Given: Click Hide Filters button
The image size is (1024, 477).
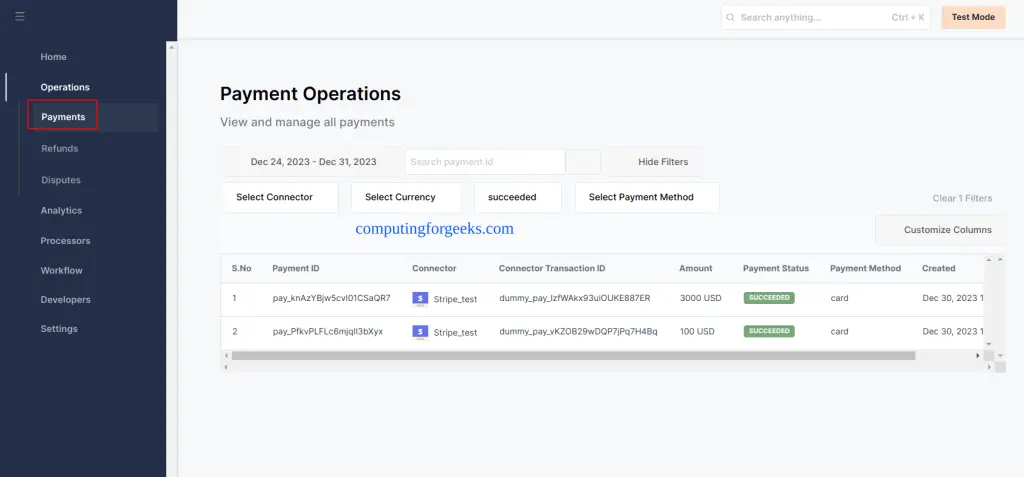Looking at the screenshot, I should (x=652, y=161).
